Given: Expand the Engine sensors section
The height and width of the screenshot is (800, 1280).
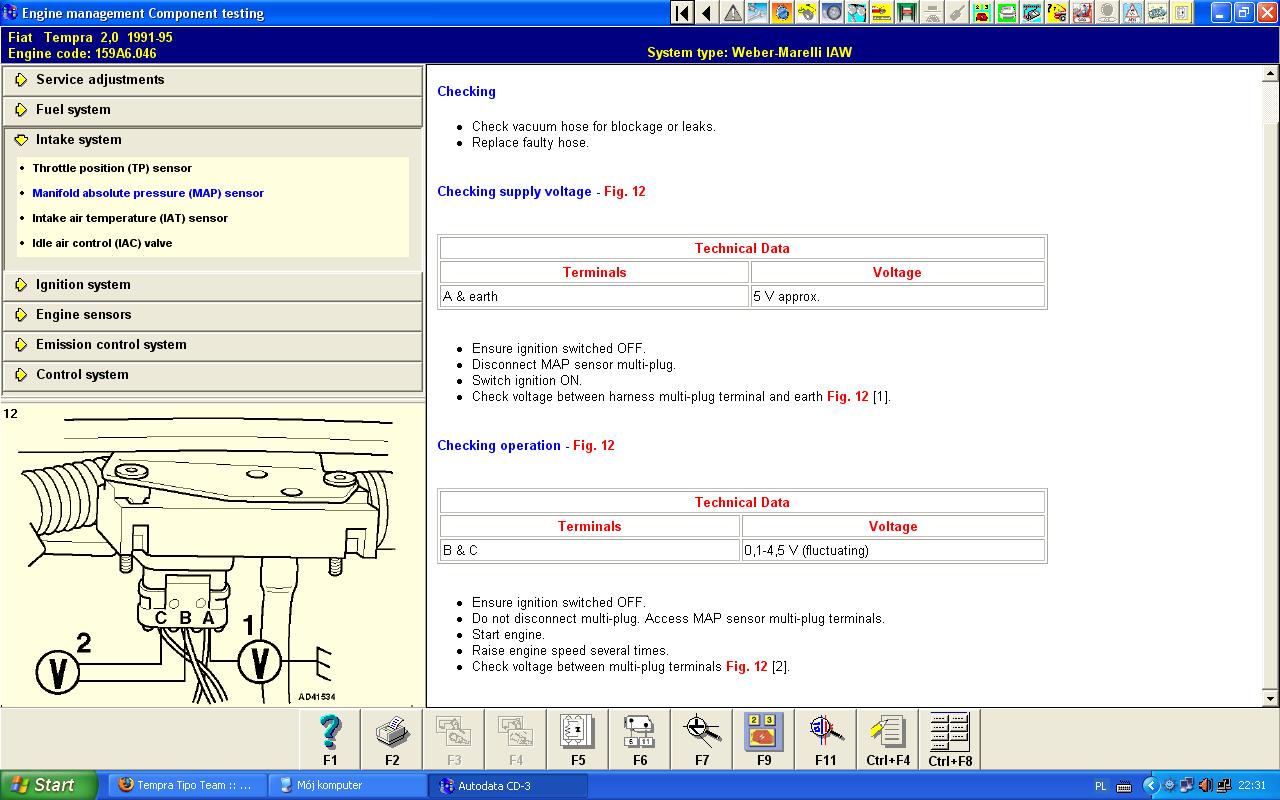Looking at the screenshot, I should coord(213,315).
